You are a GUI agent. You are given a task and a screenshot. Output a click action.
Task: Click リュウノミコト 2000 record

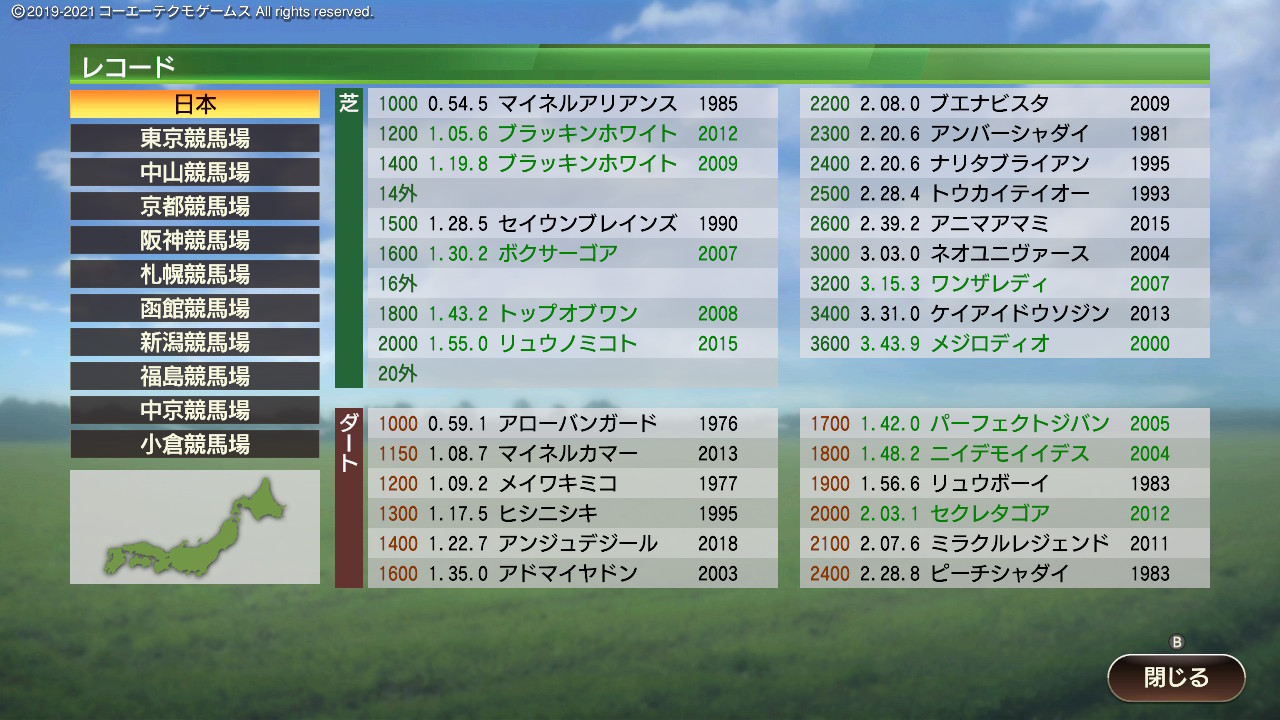coord(573,343)
